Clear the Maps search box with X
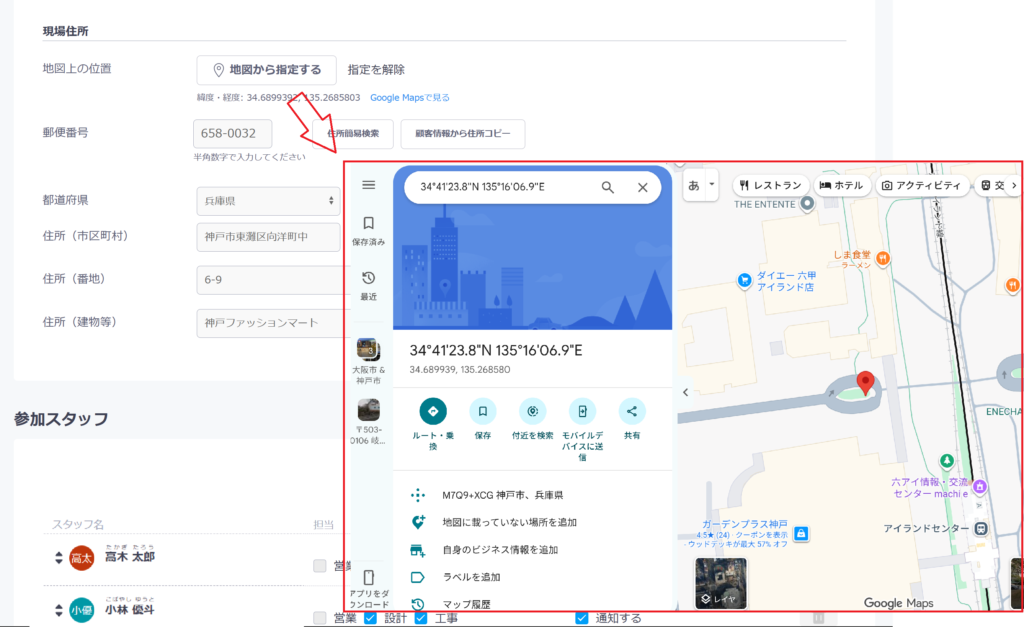The image size is (1024, 627). click(643, 187)
